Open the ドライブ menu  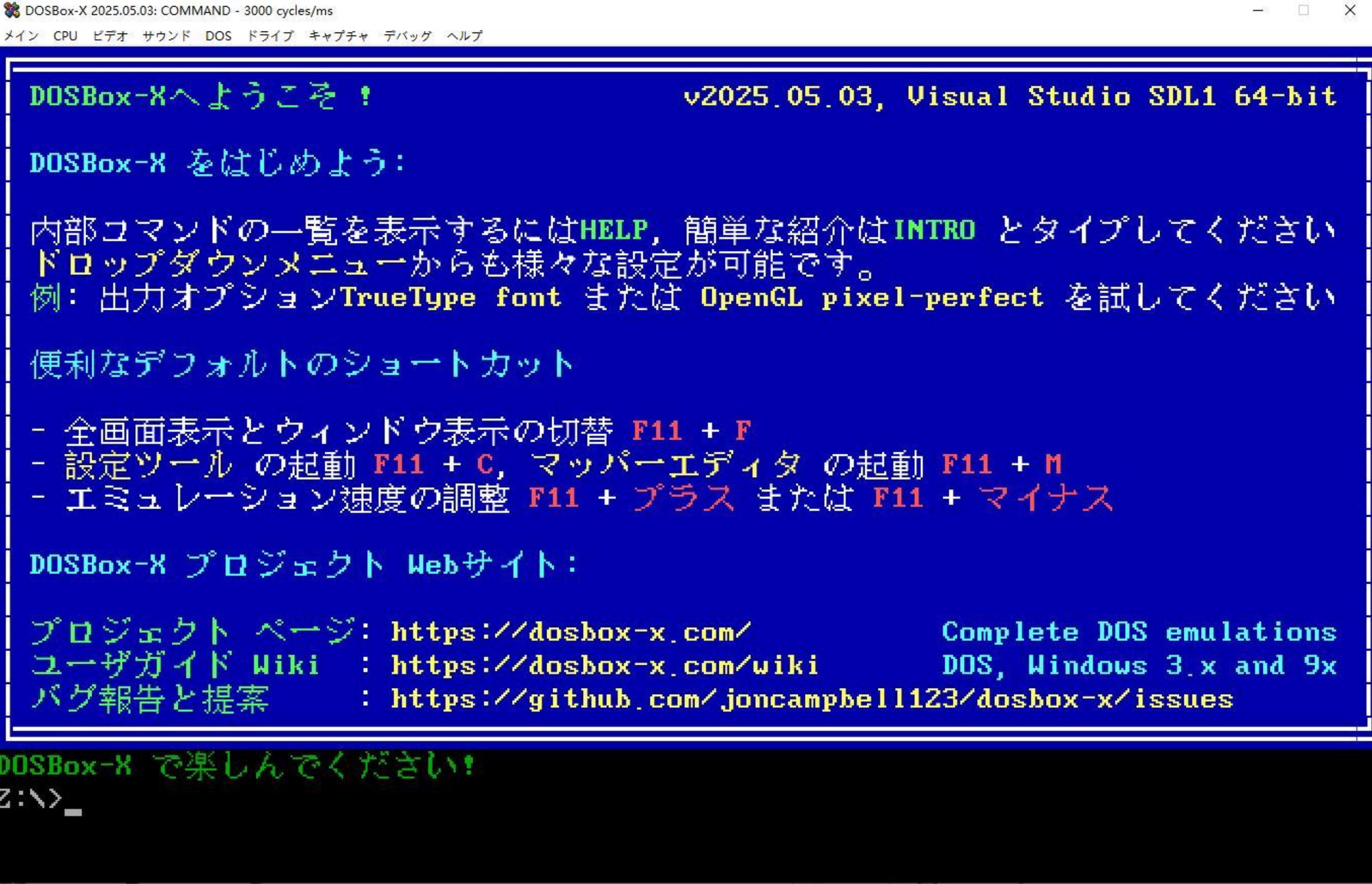point(271,35)
